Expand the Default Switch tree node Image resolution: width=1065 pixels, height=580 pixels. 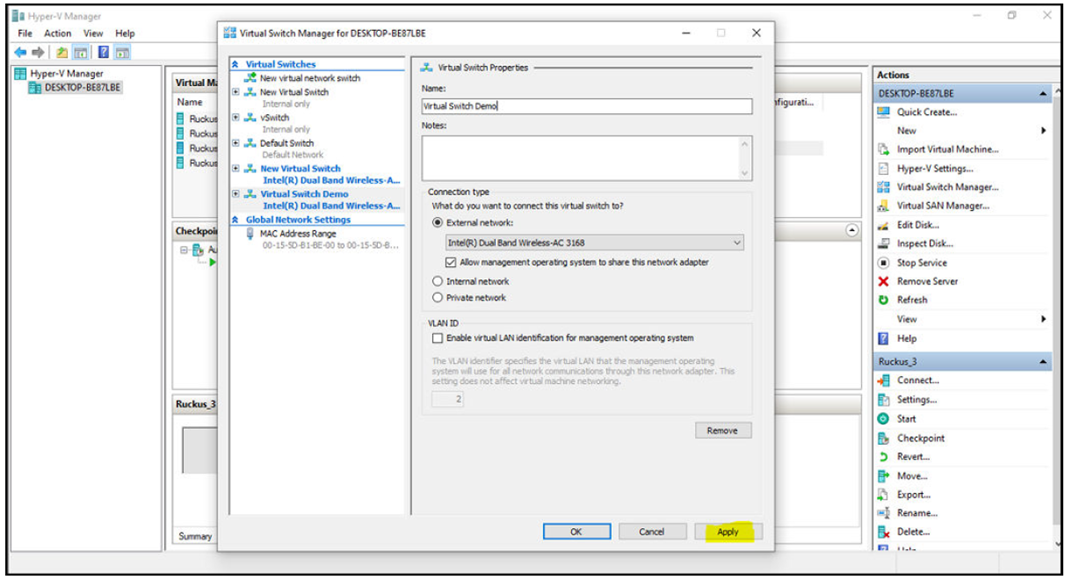[236, 143]
